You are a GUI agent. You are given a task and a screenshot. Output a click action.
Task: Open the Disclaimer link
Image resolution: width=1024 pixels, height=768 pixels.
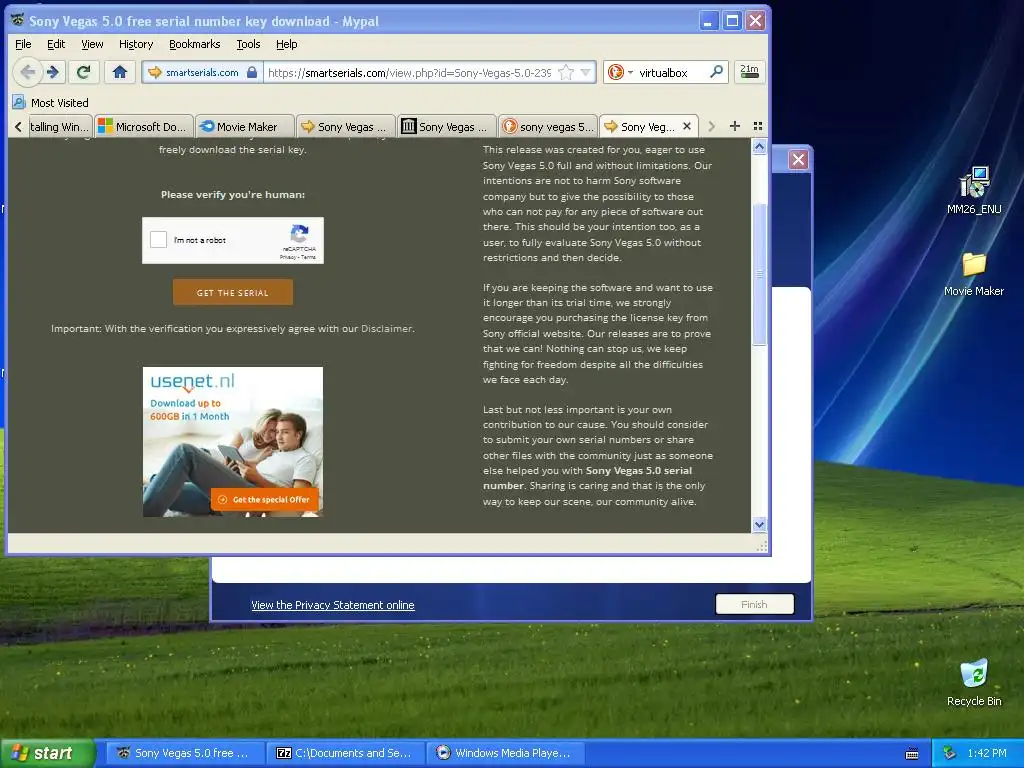click(387, 328)
